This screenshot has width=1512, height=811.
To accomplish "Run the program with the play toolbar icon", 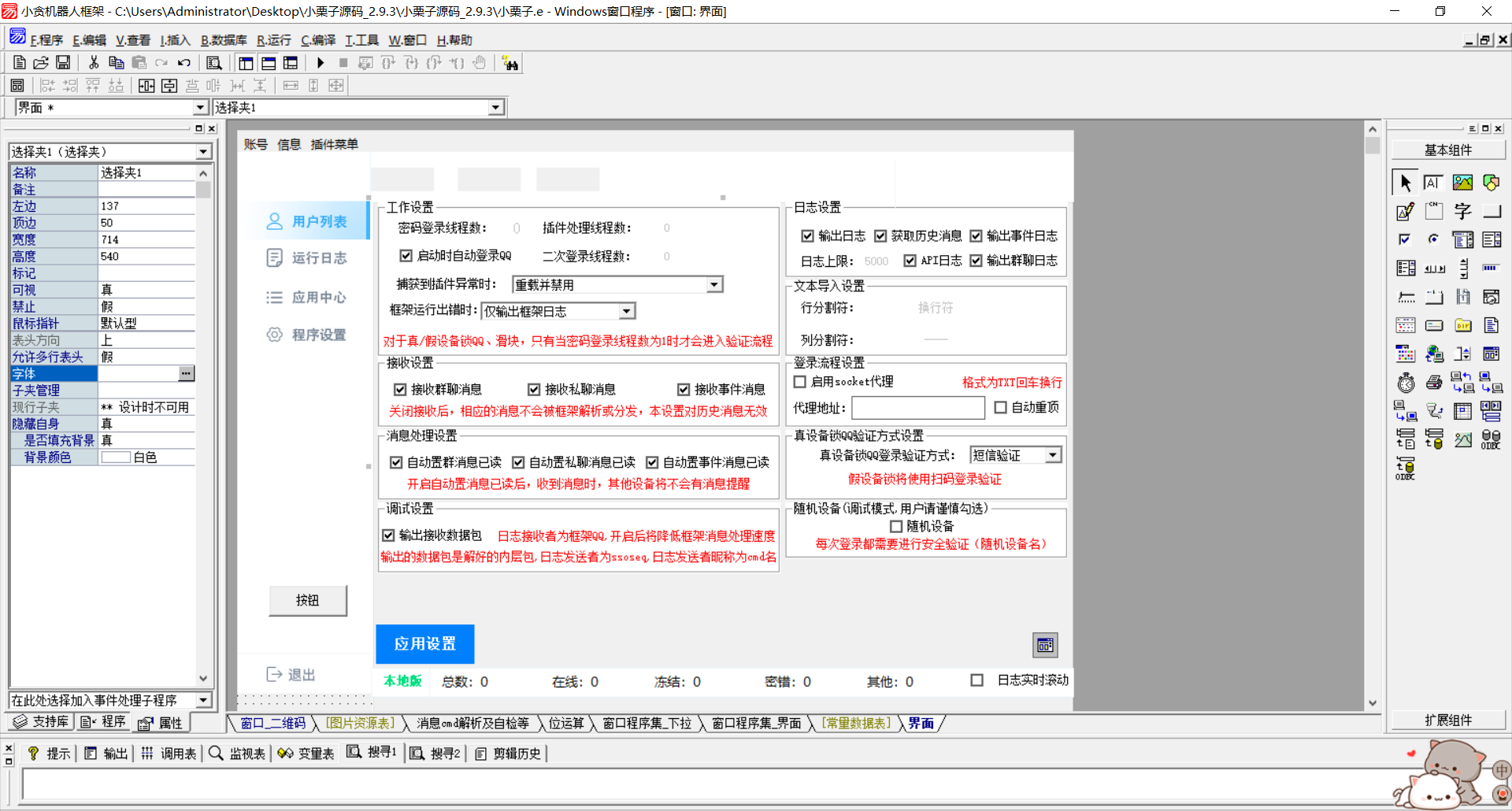I will click(x=321, y=62).
